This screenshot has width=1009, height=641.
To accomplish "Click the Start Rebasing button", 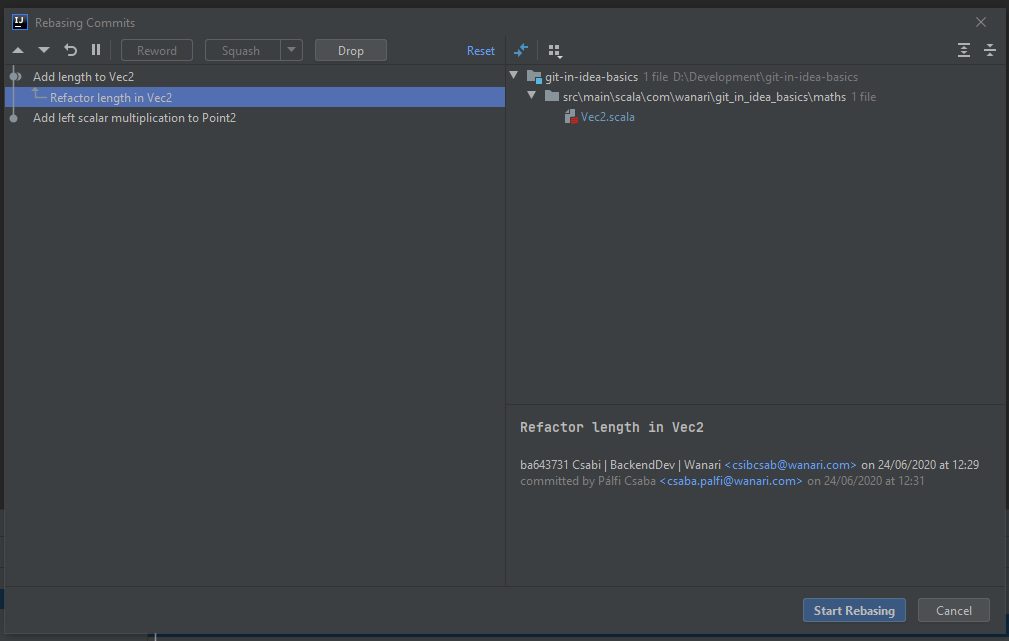I will [854, 610].
